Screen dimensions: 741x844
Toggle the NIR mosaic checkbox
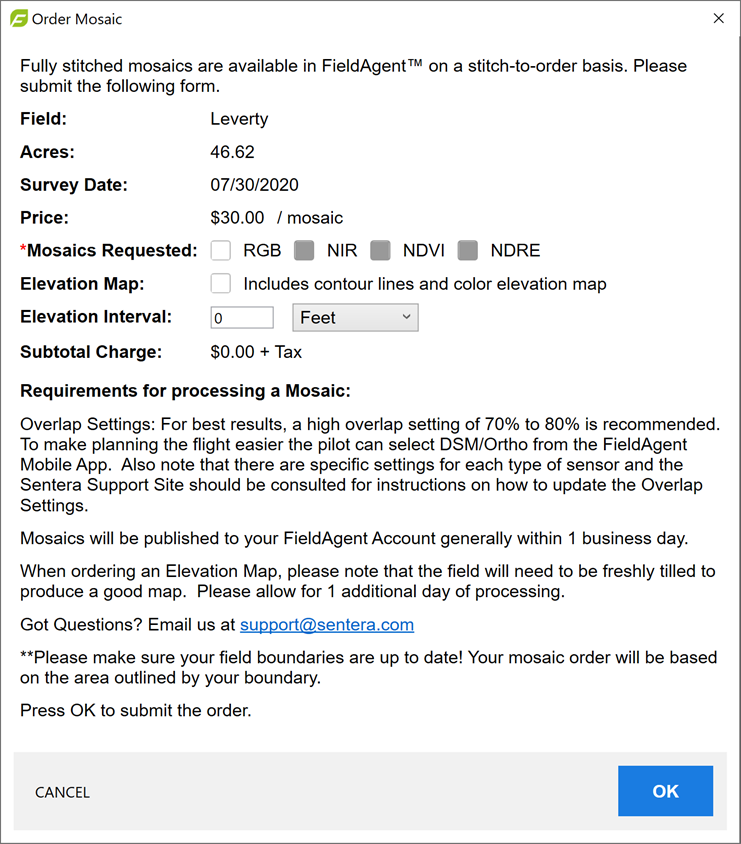click(x=304, y=250)
